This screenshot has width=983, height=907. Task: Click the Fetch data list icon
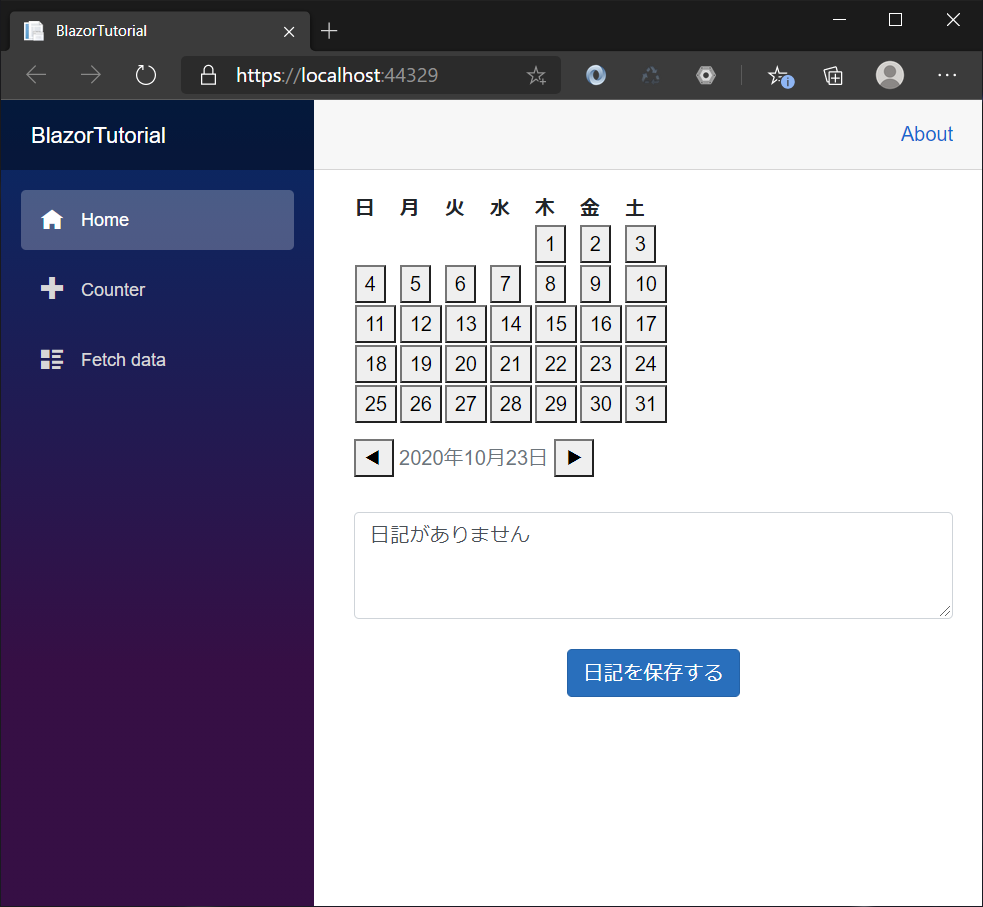[52, 359]
